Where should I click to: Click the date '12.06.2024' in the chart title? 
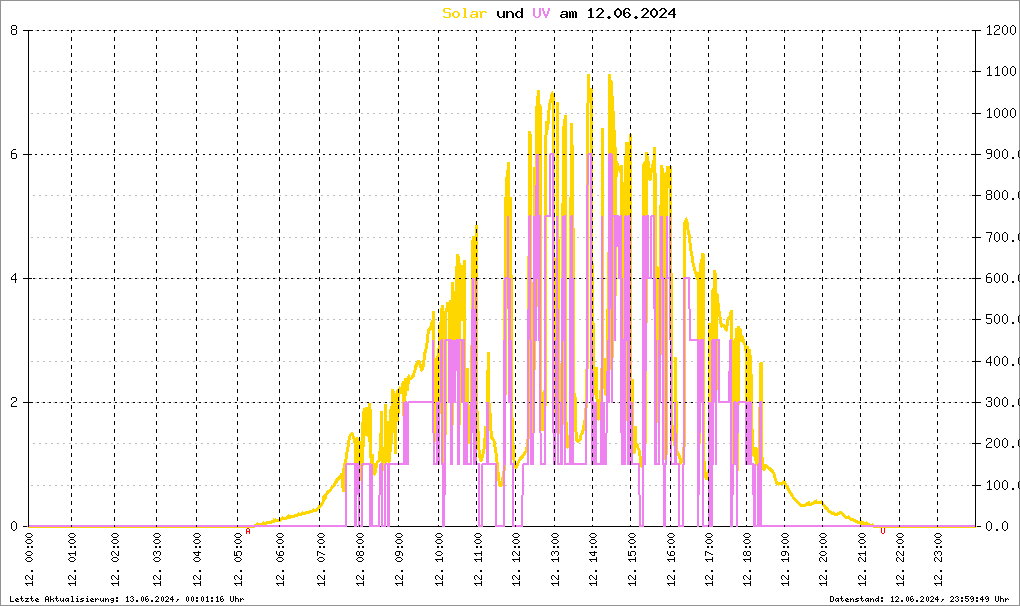tap(631, 13)
